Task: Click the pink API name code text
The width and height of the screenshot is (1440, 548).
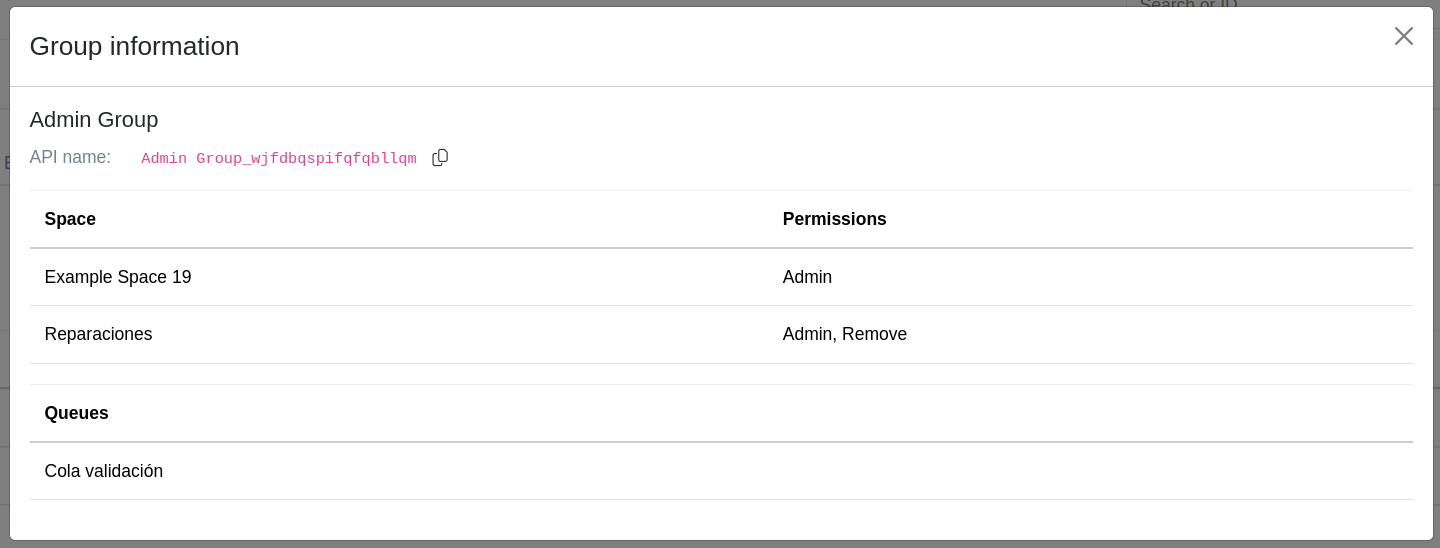Action: [278, 159]
